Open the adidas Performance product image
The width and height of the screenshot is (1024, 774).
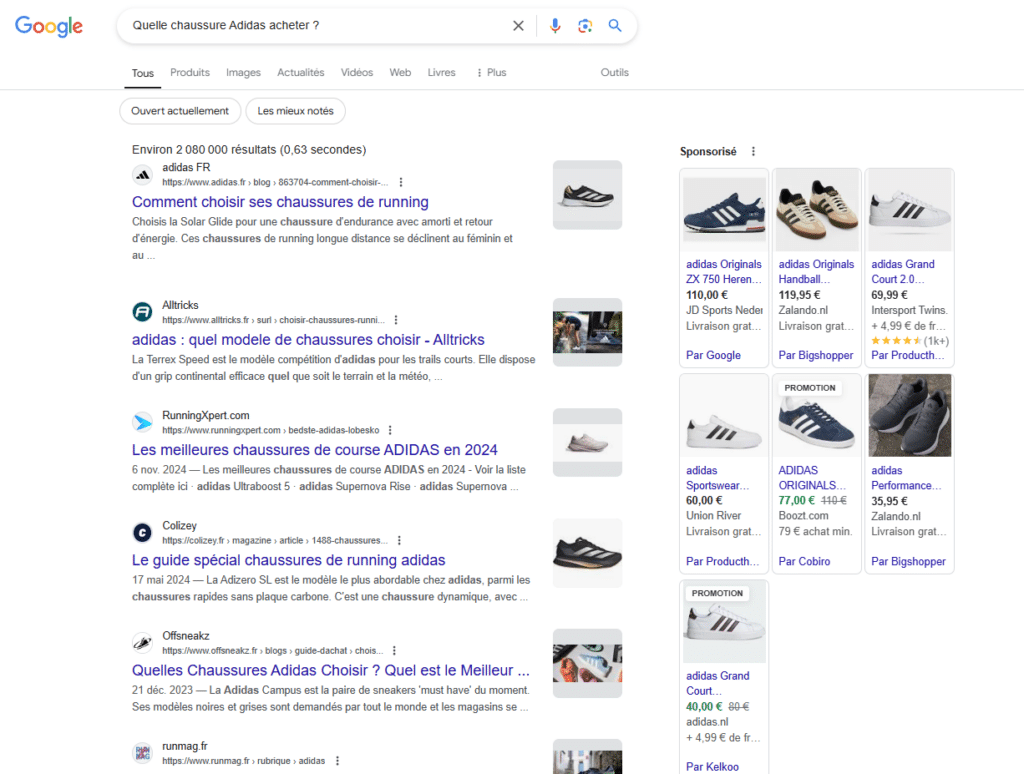tap(910, 415)
